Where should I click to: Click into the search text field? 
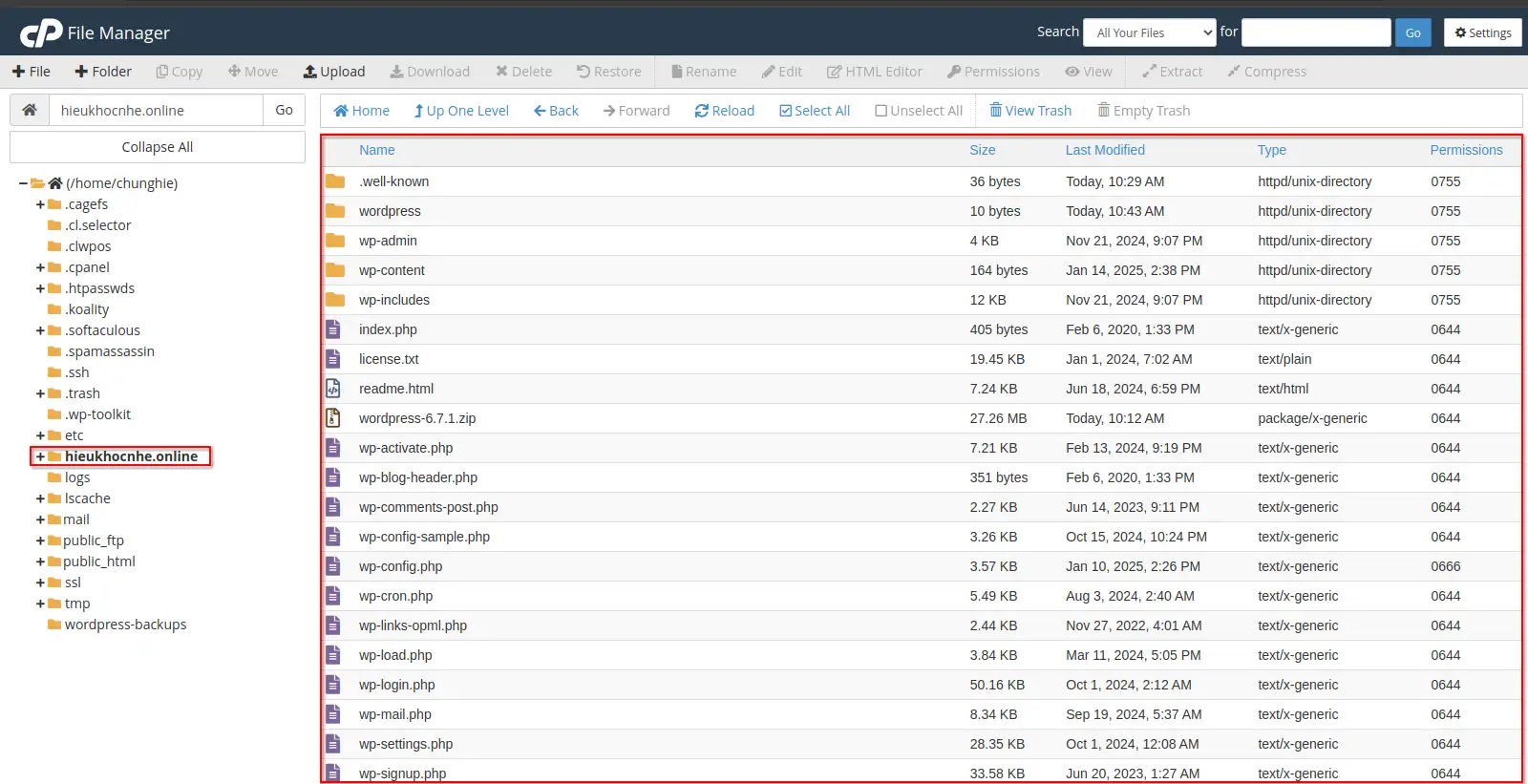1315,32
